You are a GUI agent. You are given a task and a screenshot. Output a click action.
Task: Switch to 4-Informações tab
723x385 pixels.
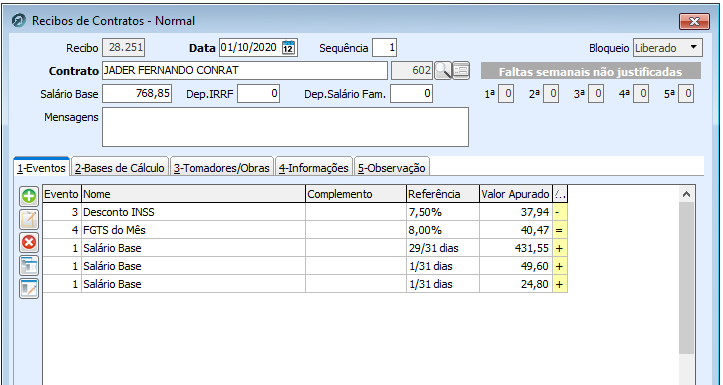click(x=314, y=168)
